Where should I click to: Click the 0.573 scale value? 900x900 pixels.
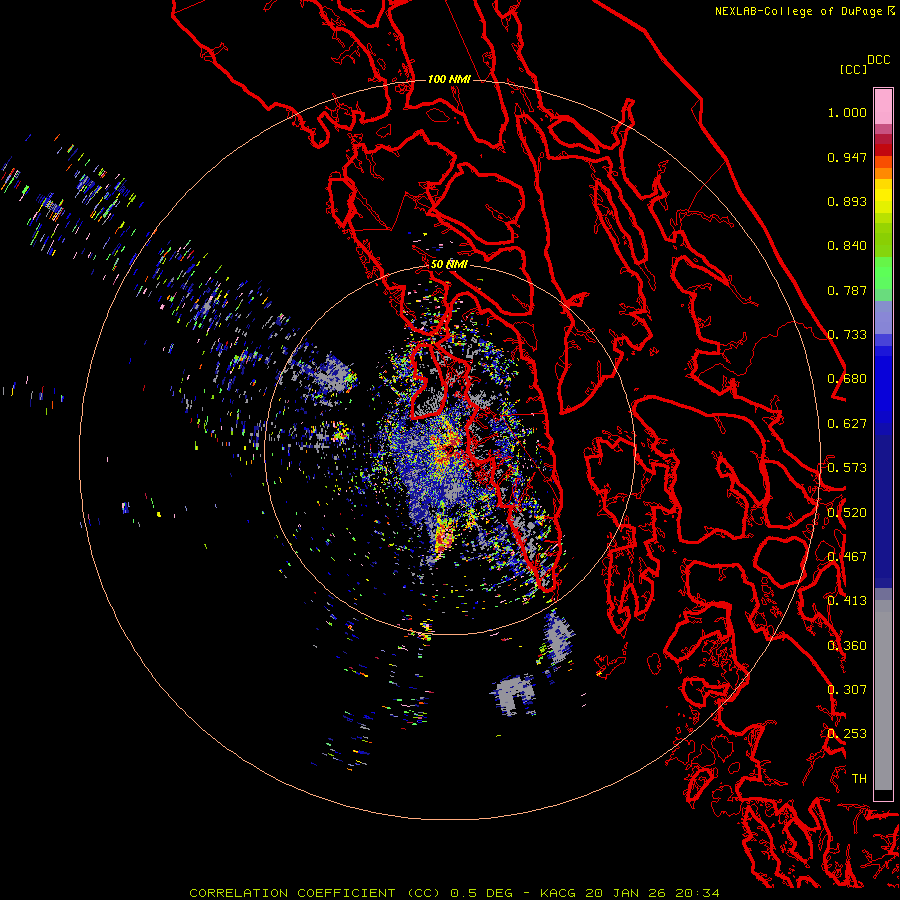[x=847, y=468]
